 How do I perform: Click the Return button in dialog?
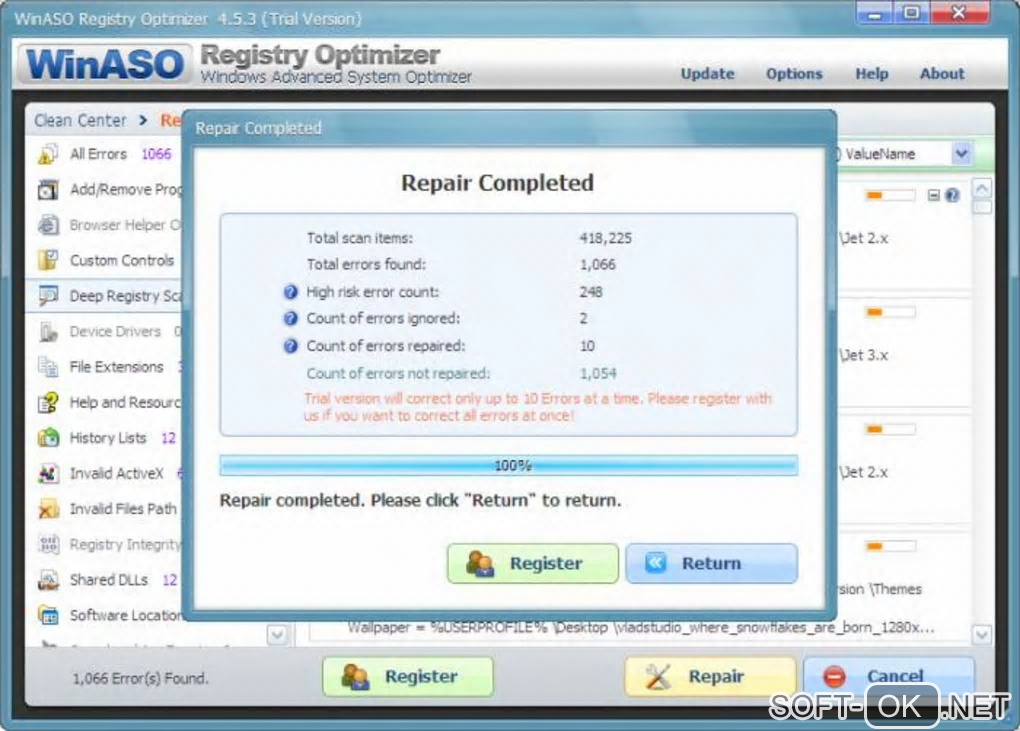[x=712, y=563]
